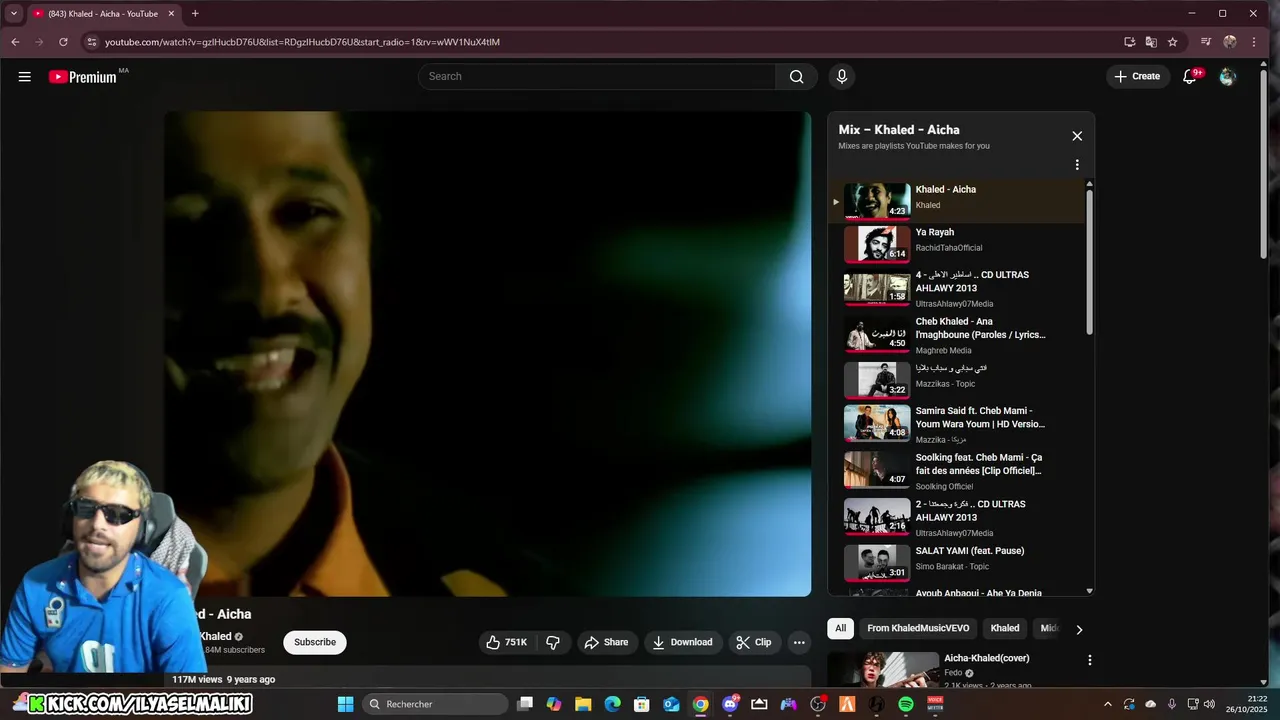Play Cheb Khaled - Ana l'maghboune
1280x720 pixels.
(957, 336)
